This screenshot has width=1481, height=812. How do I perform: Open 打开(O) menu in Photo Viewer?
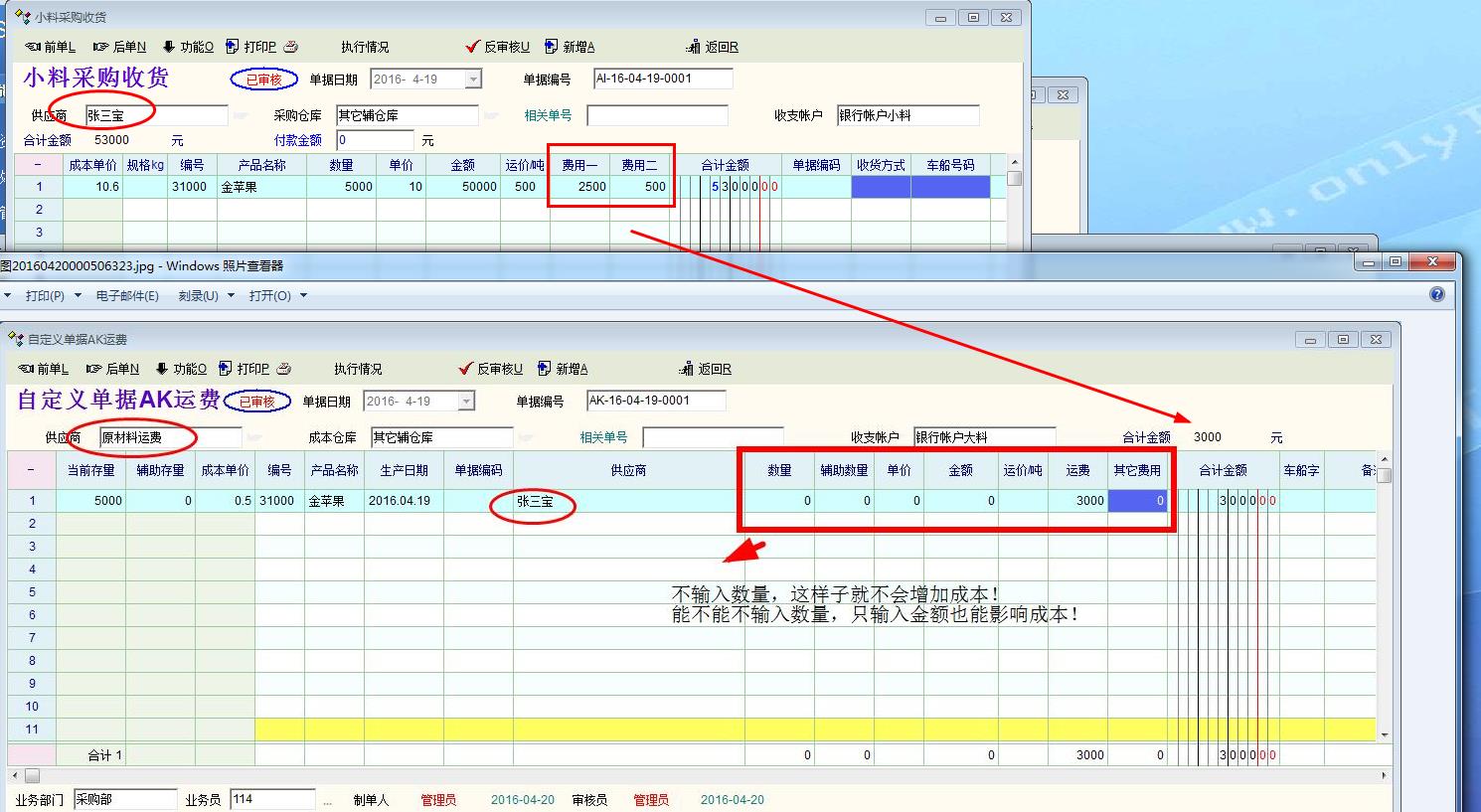[277, 295]
